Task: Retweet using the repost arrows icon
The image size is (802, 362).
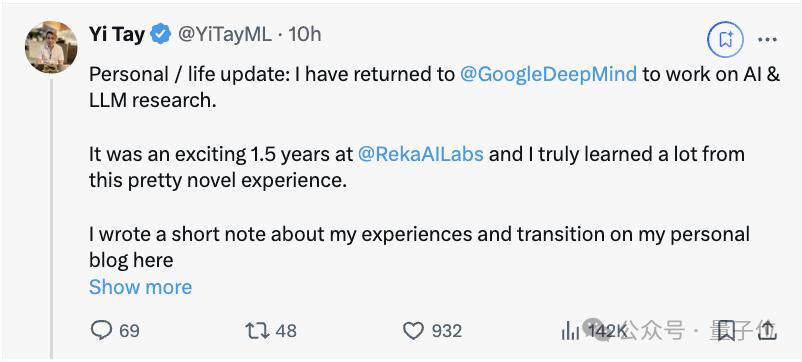Action: [257, 331]
